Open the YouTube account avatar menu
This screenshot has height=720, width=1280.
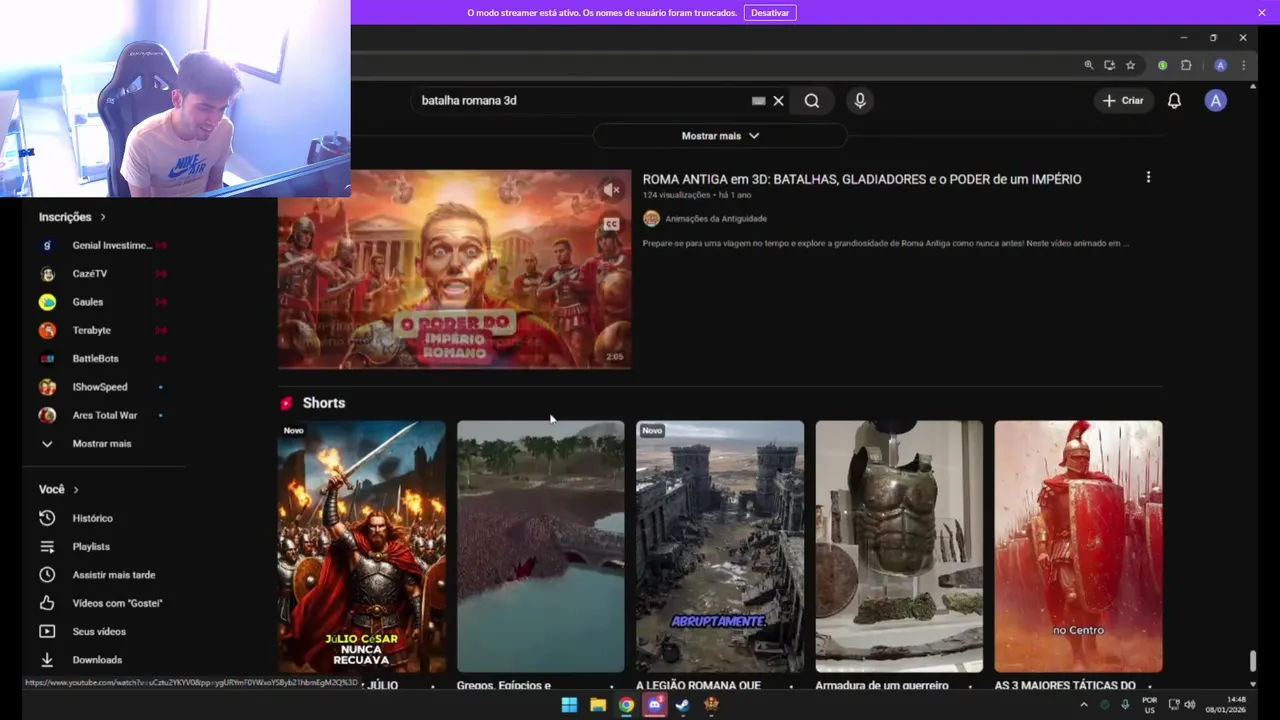pyautogui.click(x=1215, y=100)
